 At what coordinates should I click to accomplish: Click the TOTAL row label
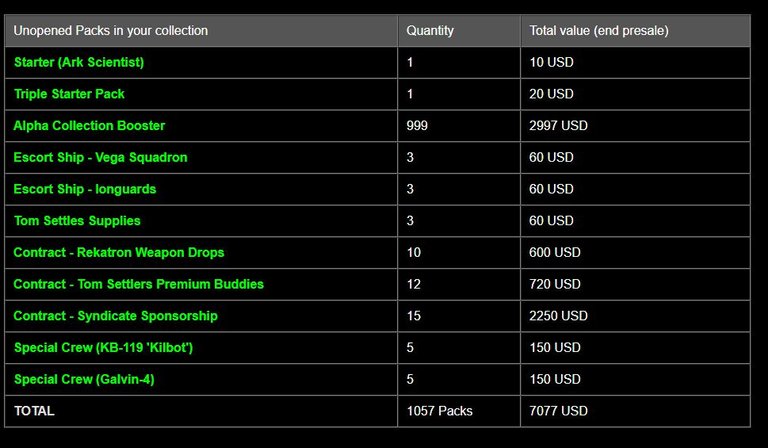pos(34,411)
